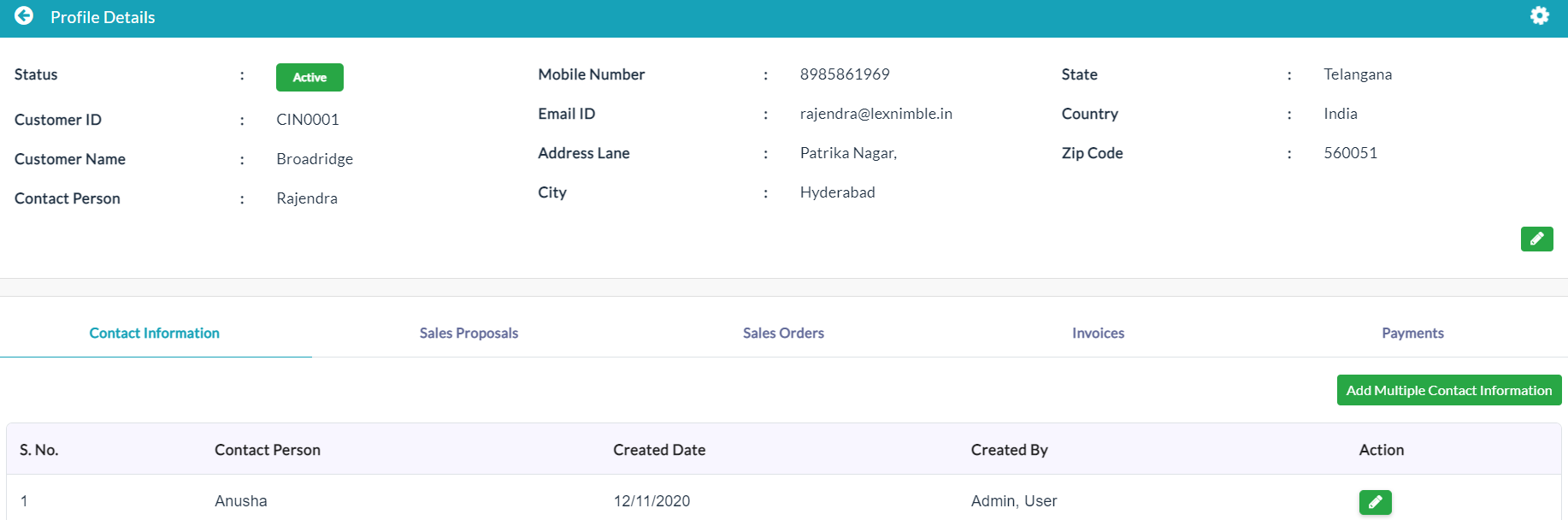
Task: Click mobile number 8985861969
Action: (845, 74)
